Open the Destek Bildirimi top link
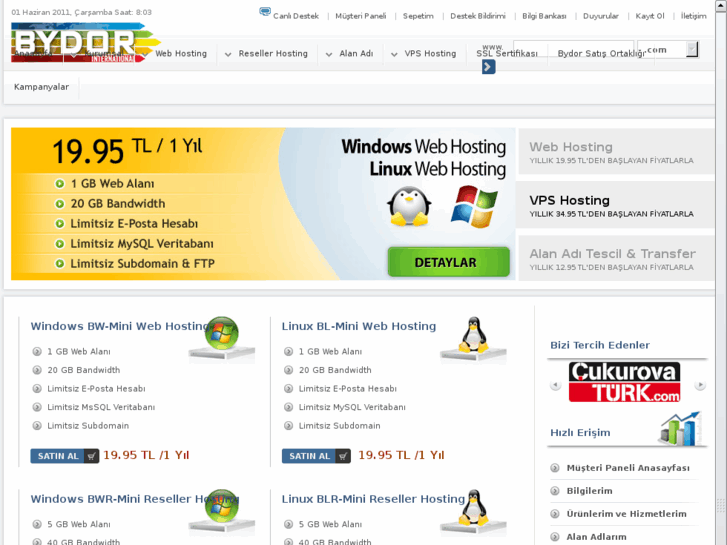This screenshot has width=727, height=545. (x=478, y=16)
